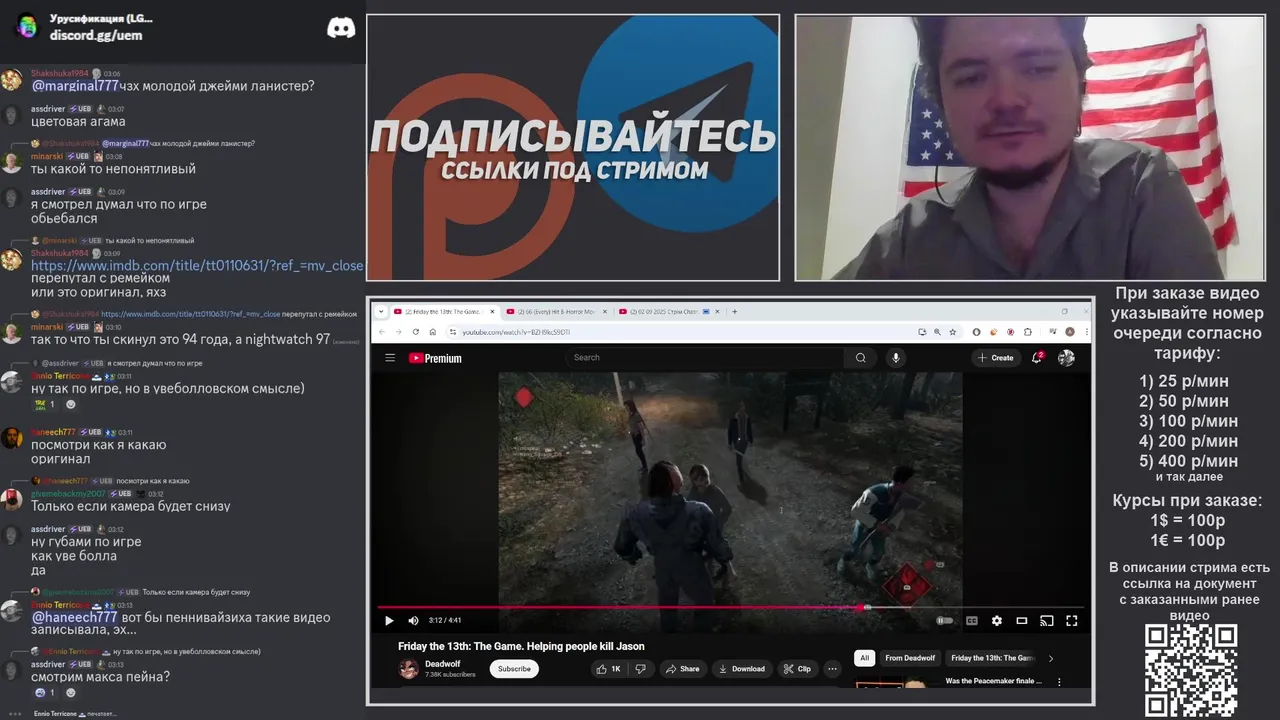The height and width of the screenshot is (720, 1280).
Task: Click the browser address bar
Action: (x=680, y=332)
